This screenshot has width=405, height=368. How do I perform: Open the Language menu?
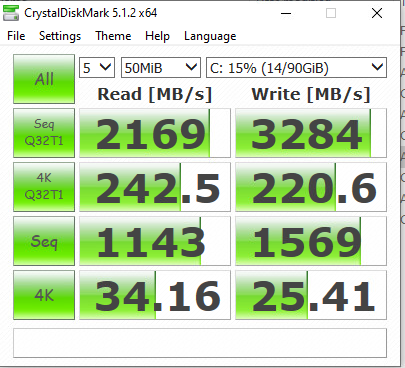pyautogui.click(x=210, y=36)
